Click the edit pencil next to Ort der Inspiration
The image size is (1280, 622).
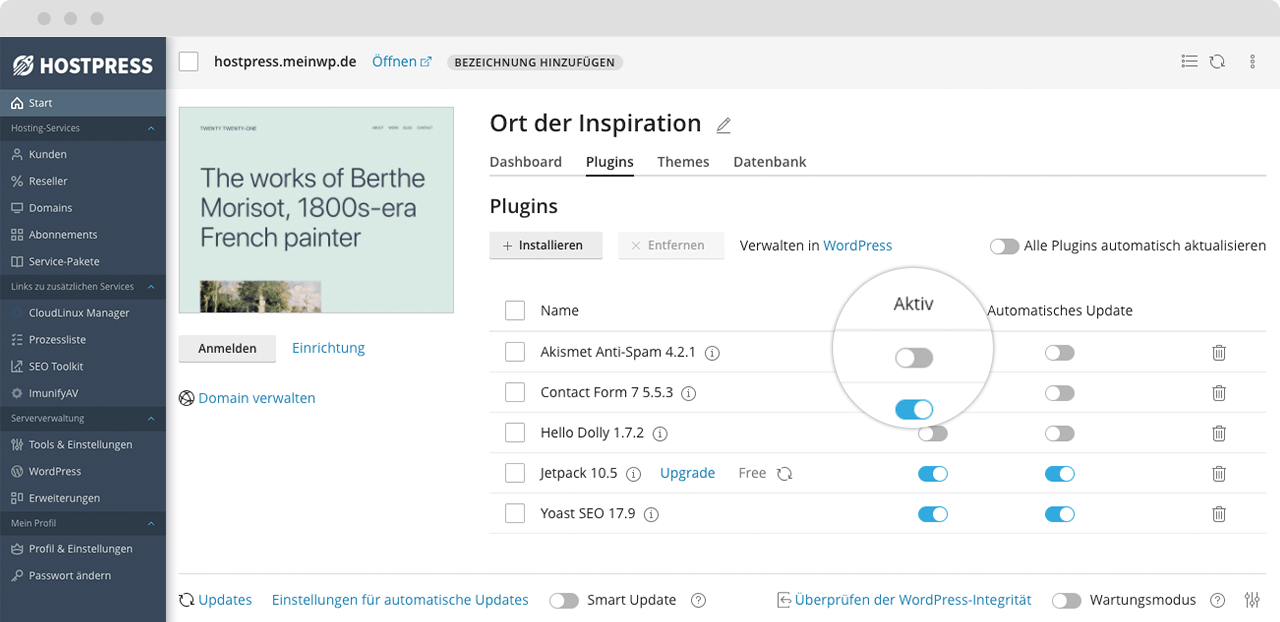(x=723, y=124)
